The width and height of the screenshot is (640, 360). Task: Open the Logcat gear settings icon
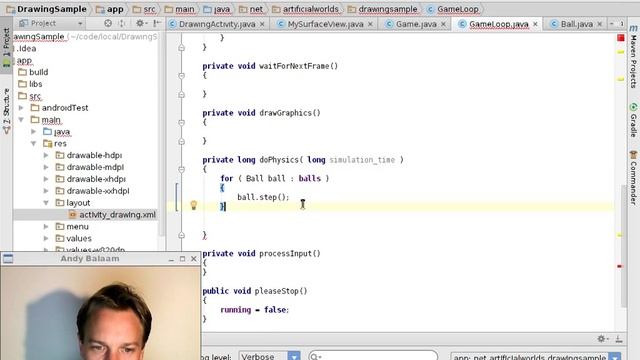tap(601, 338)
